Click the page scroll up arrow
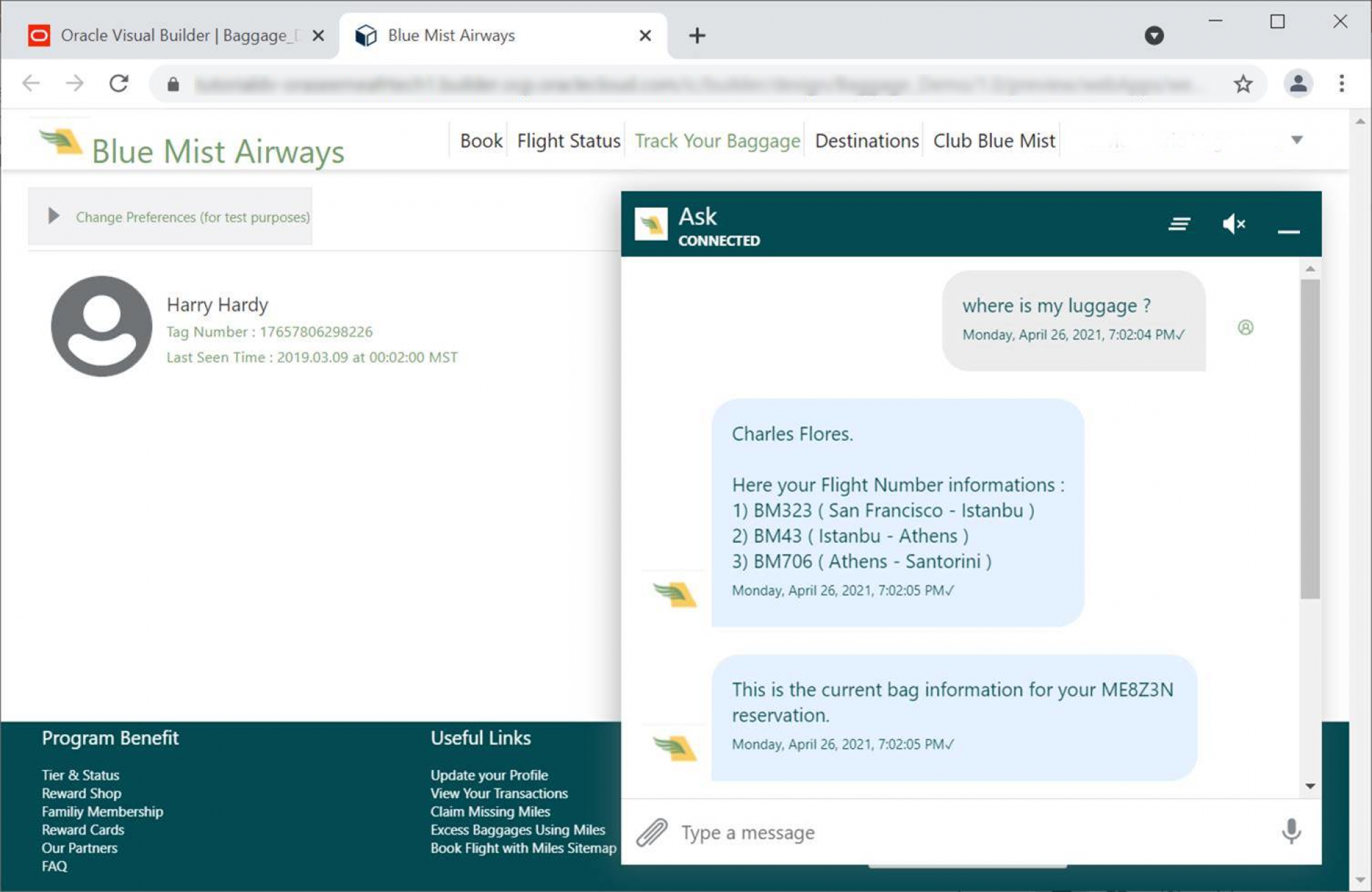Viewport: 1372px width, 892px height. point(1360,121)
